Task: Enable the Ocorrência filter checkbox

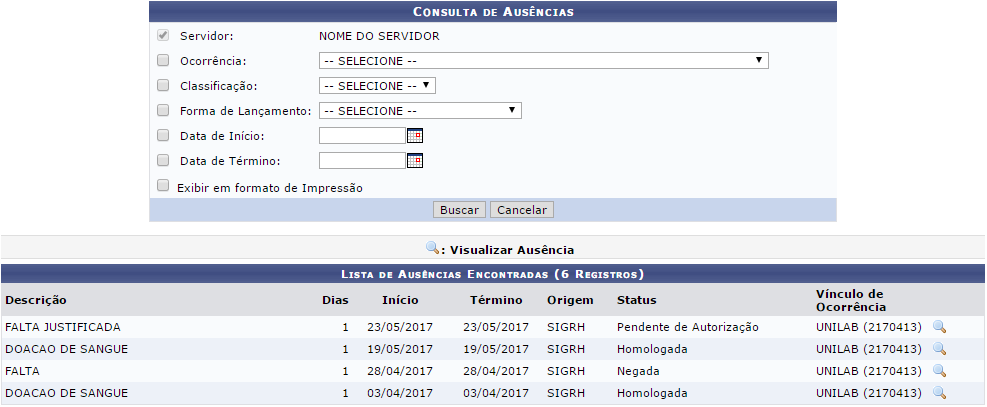Action: pyautogui.click(x=163, y=61)
